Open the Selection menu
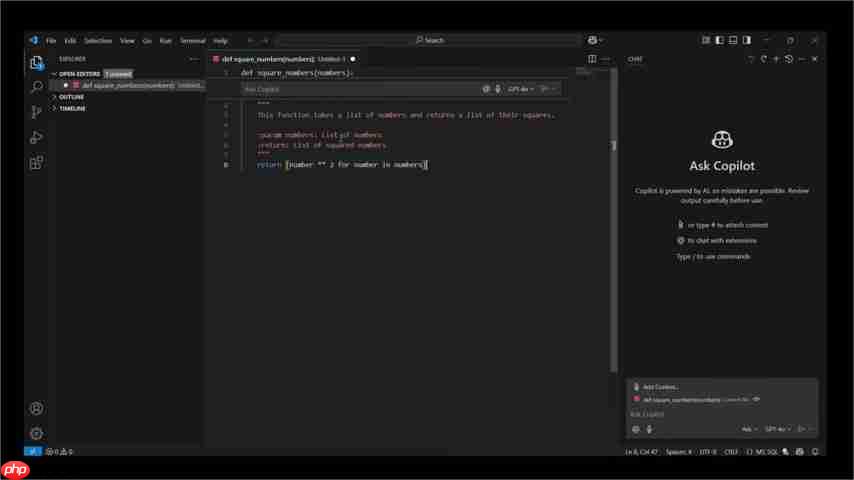The image size is (854, 480). (x=98, y=41)
